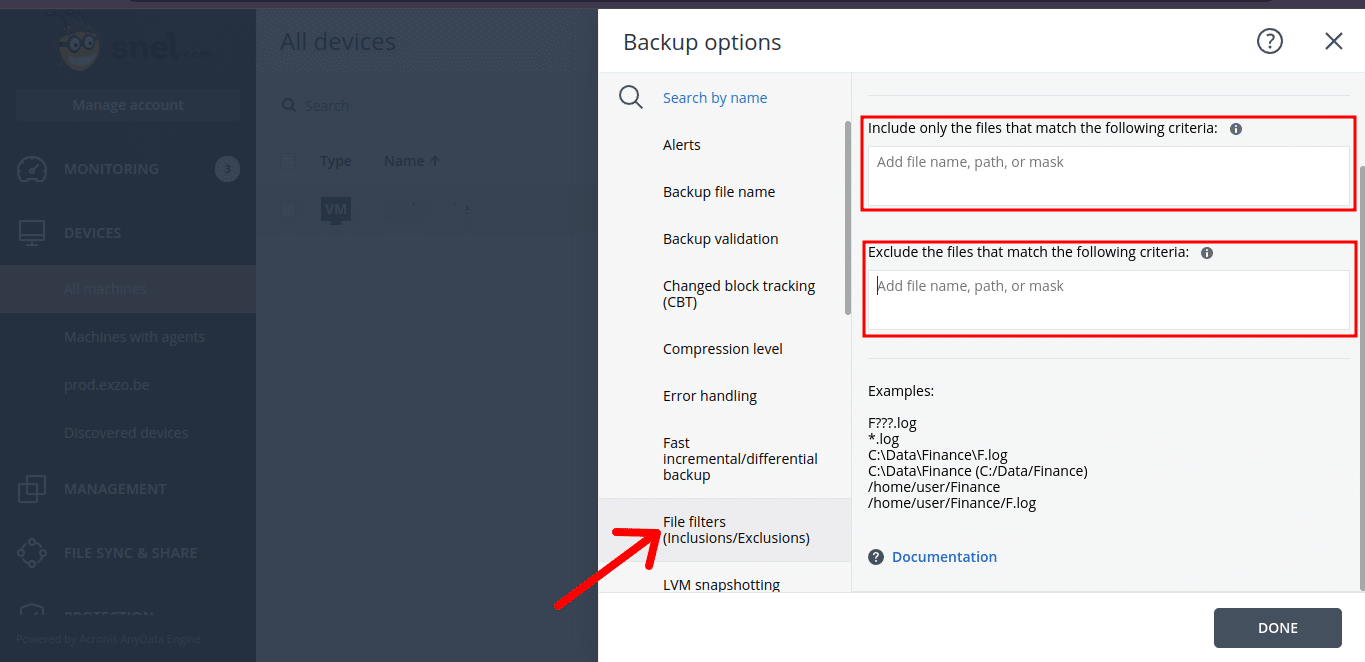The width and height of the screenshot is (1365, 662).
Task: Close the Backup options panel
Action: tap(1333, 41)
